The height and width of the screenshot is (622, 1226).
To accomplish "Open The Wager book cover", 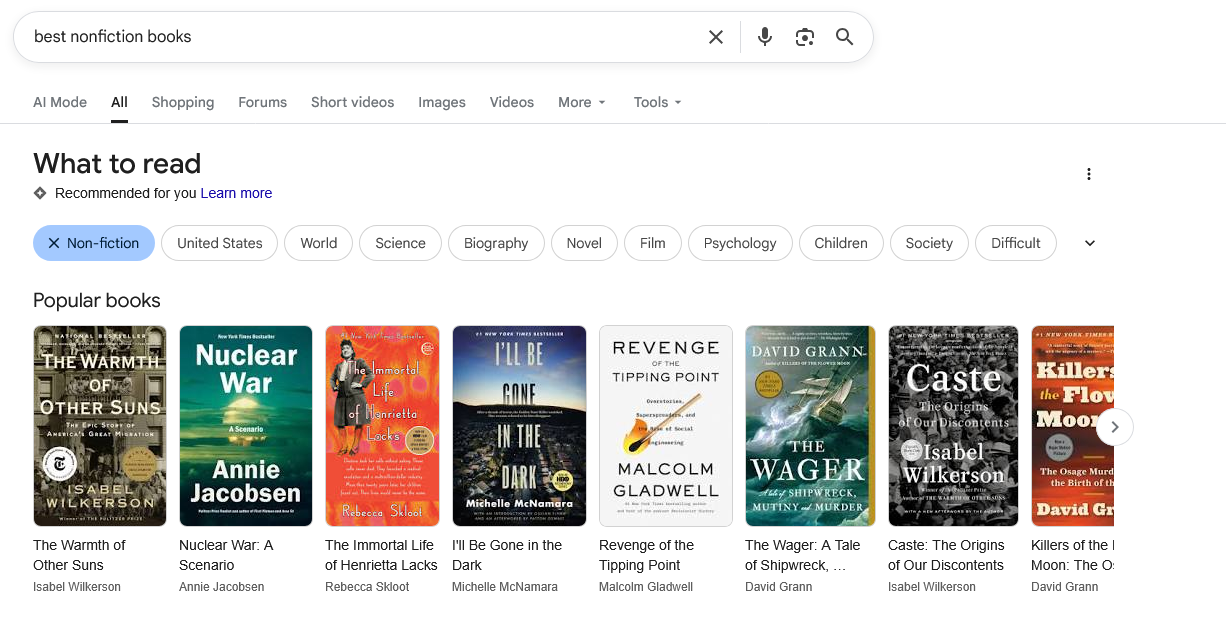I will point(810,426).
